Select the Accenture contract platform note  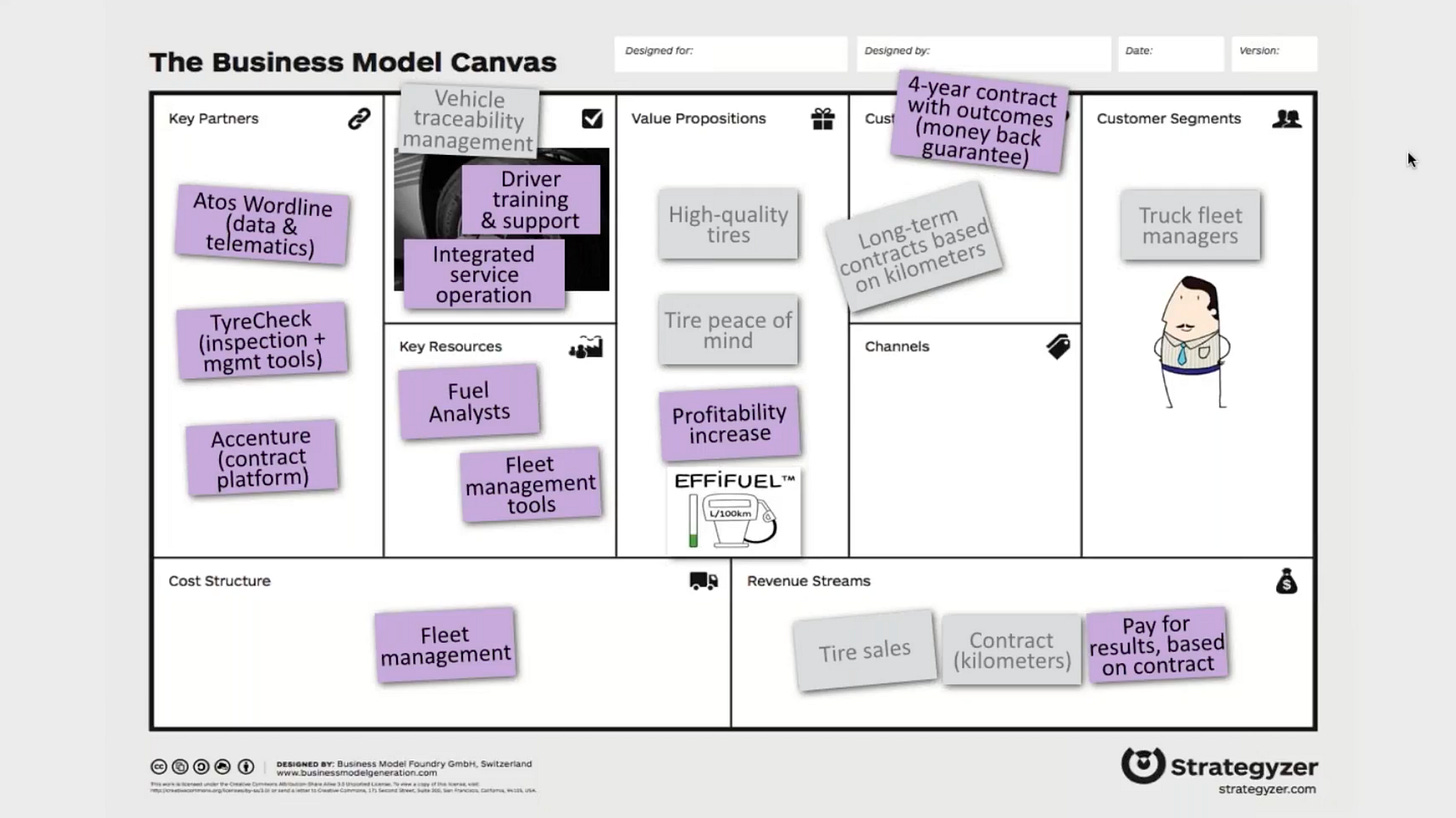pos(262,458)
